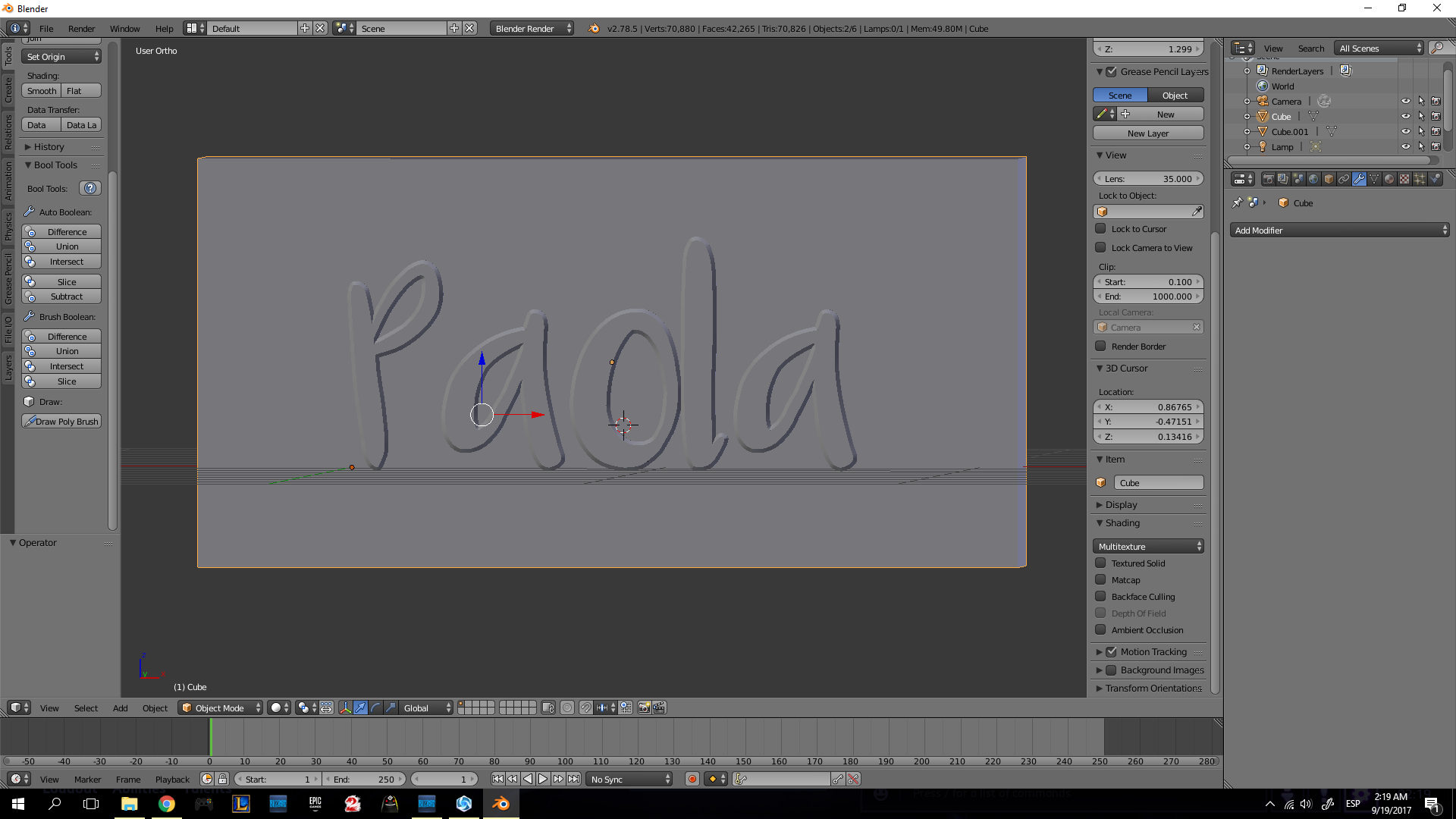The height and width of the screenshot is (819, 1456).
Task: Open the Object Mode selector dropdown
Action: click(221, 708)
